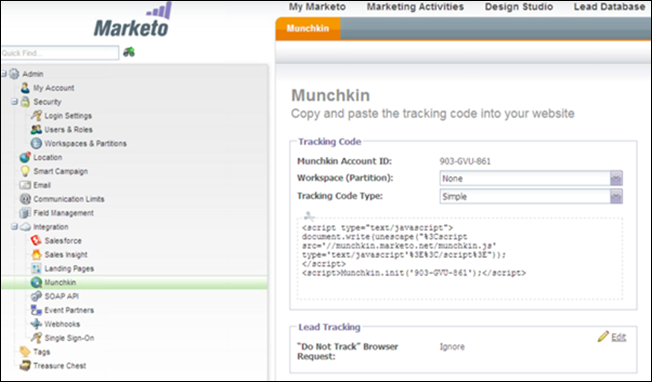Click the Ignore value for Do Not Track

(452, 347)
